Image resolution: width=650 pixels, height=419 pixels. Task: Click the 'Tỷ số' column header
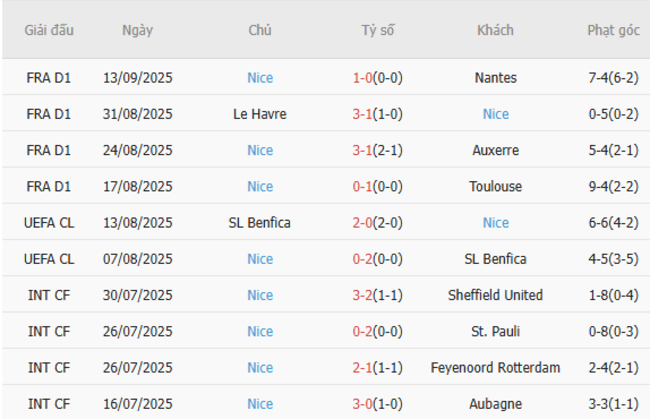point(378,30)
